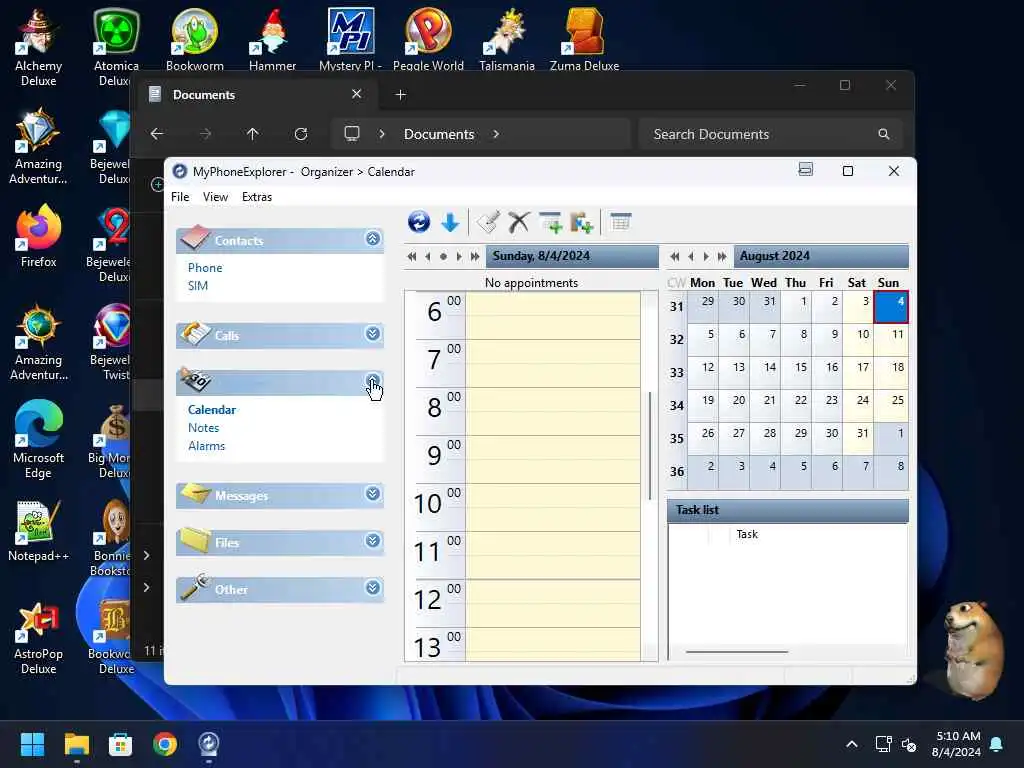Screen dimensions: 1024x768
Task: Click the Files folder icon
Action: coord(195,540)
